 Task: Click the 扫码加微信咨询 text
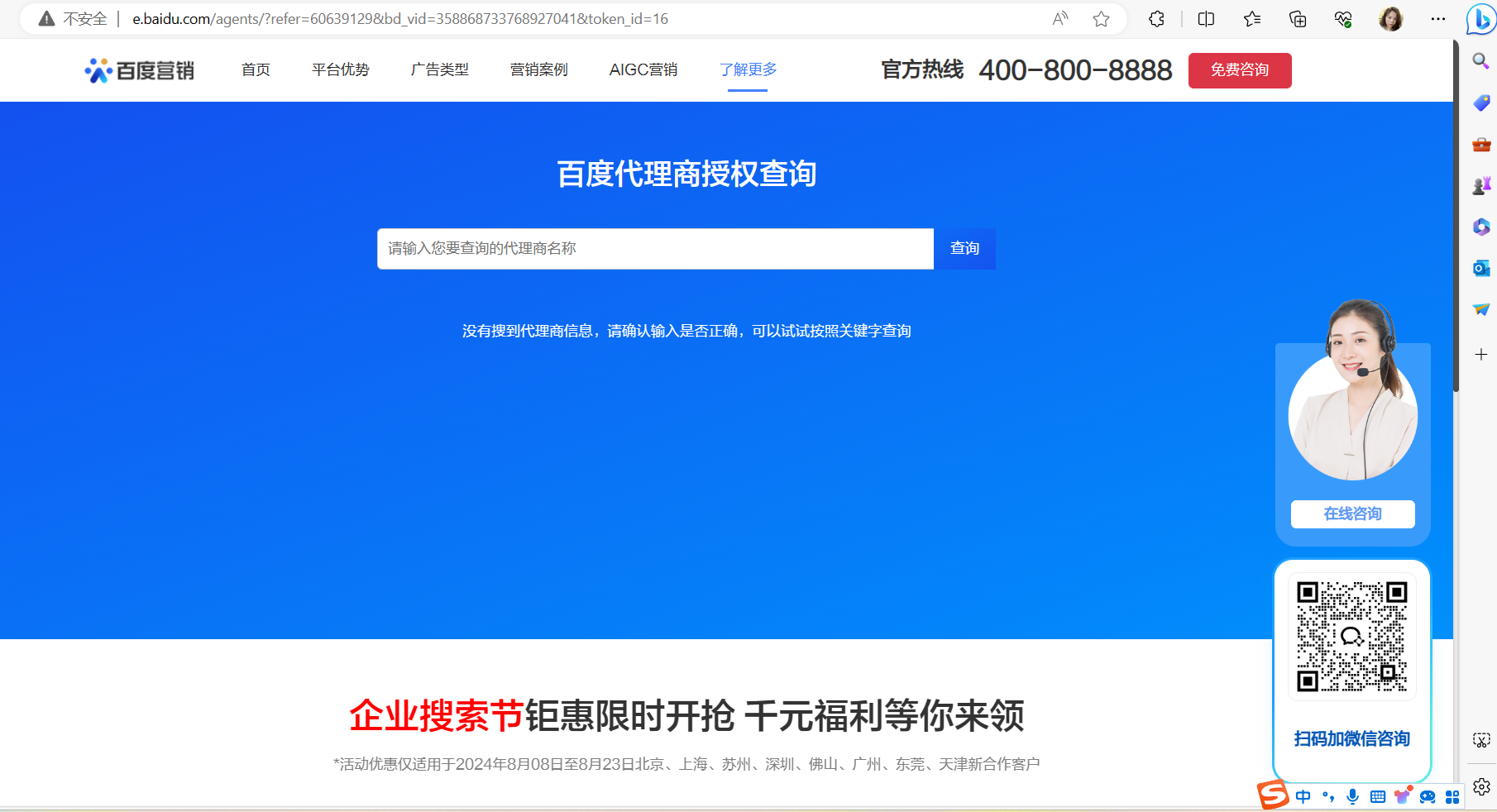(1352, 738)
